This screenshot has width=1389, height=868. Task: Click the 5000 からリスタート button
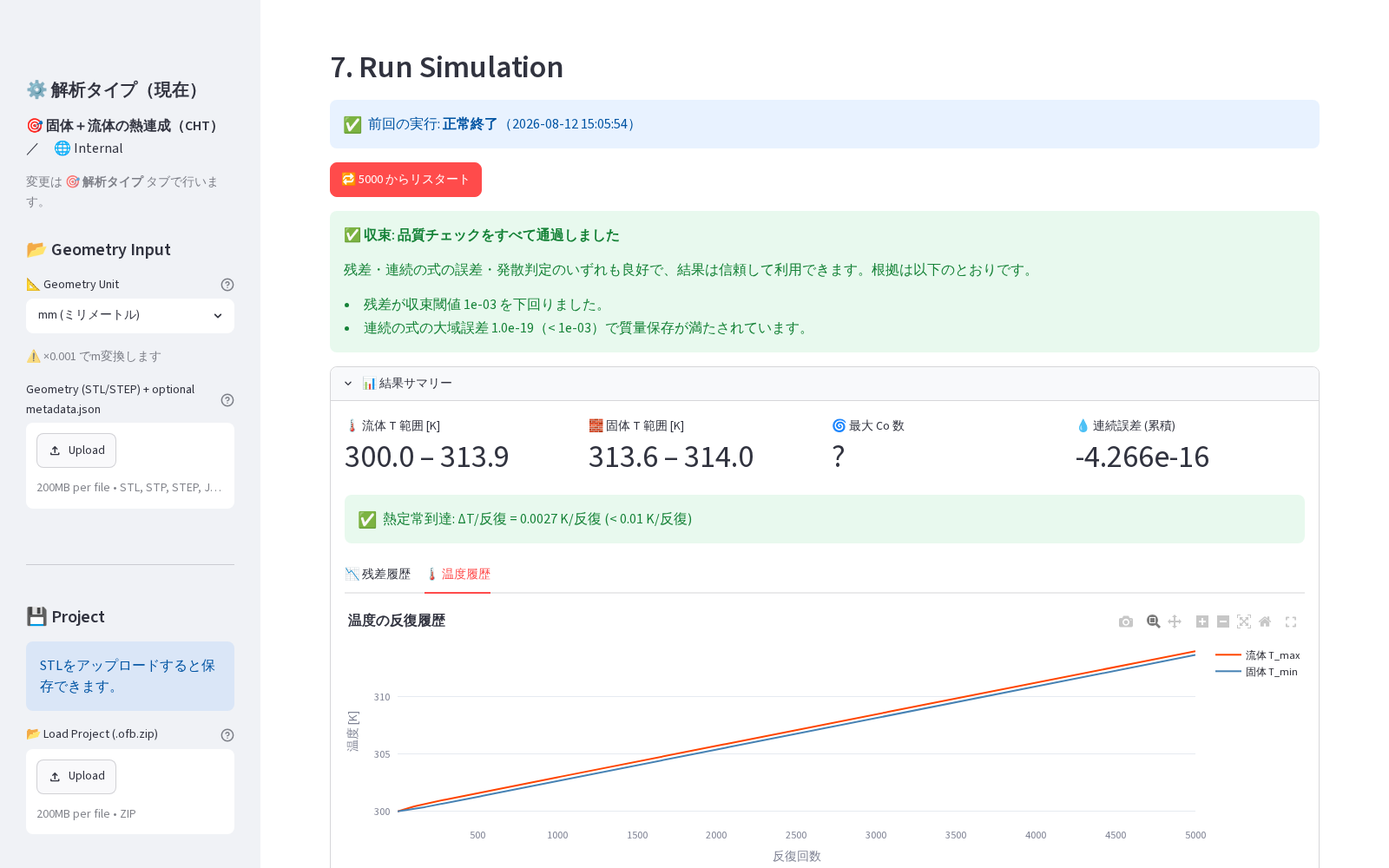tap(405, 180)
